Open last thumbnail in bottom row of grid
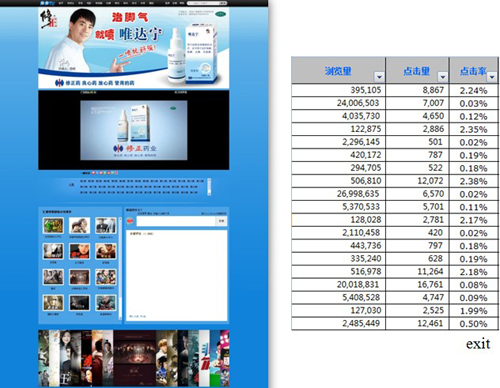Screen dimensions: 500x388 106,303
